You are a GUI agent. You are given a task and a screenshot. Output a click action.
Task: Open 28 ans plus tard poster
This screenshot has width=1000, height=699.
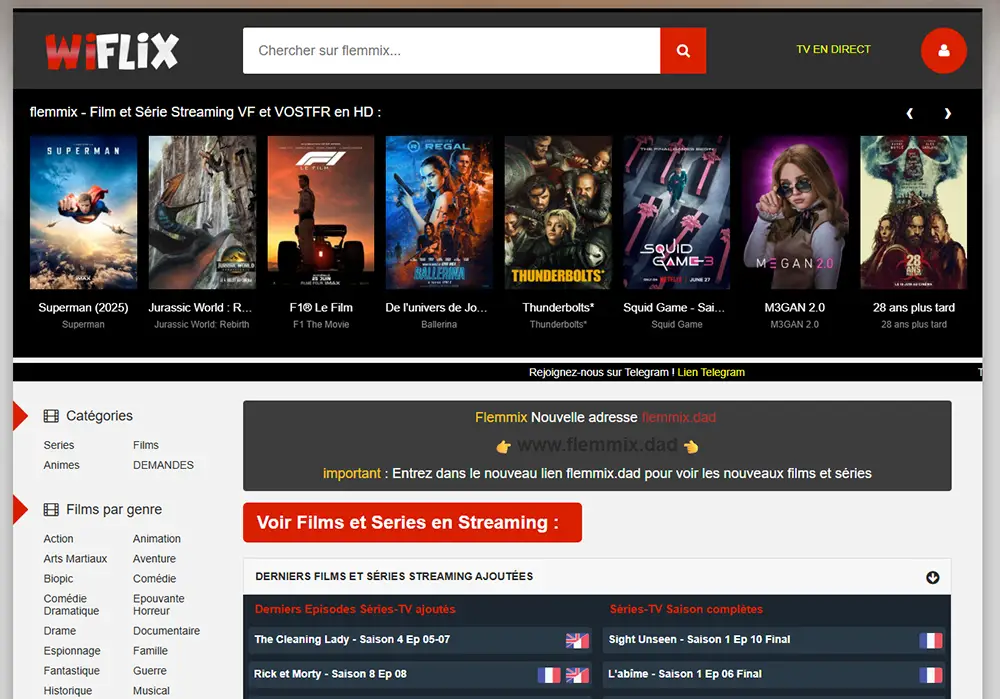tap(914, 212)
